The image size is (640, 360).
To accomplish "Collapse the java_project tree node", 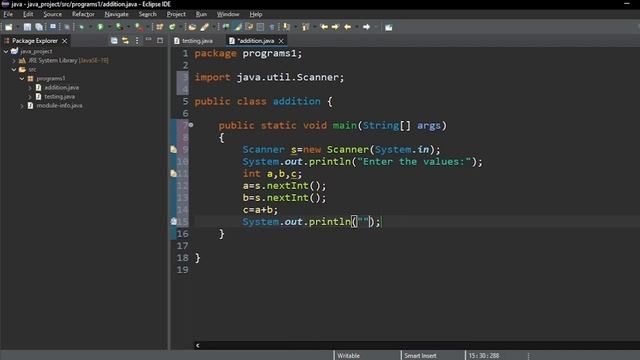I will [x=6, y=51].
